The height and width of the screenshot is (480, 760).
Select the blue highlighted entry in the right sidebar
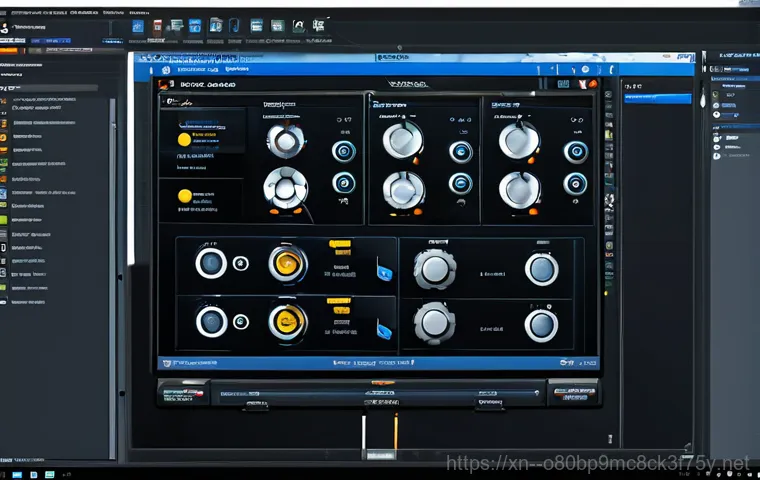coord(656,99)
